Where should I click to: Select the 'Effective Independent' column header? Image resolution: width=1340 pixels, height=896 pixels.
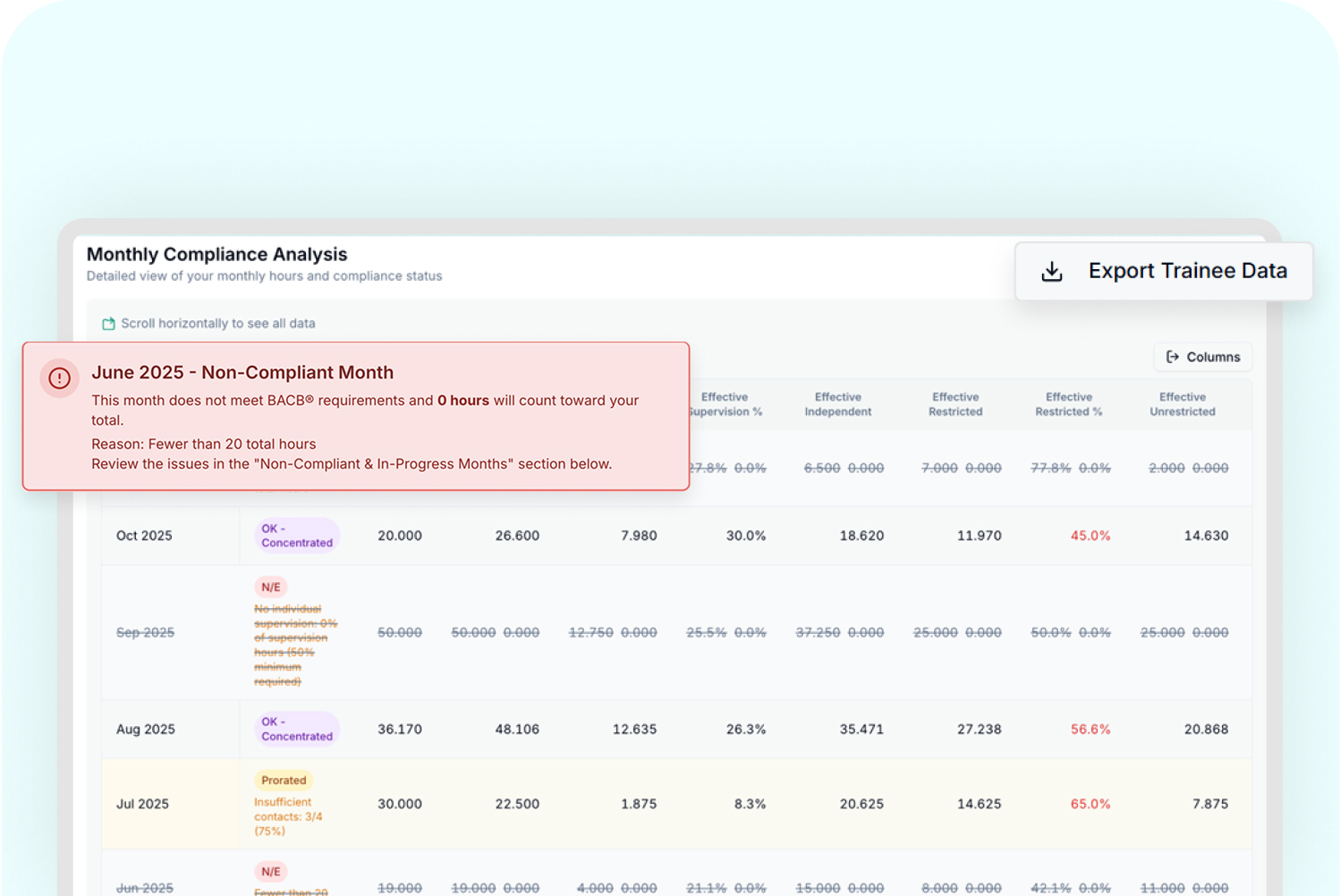(838, 404)
